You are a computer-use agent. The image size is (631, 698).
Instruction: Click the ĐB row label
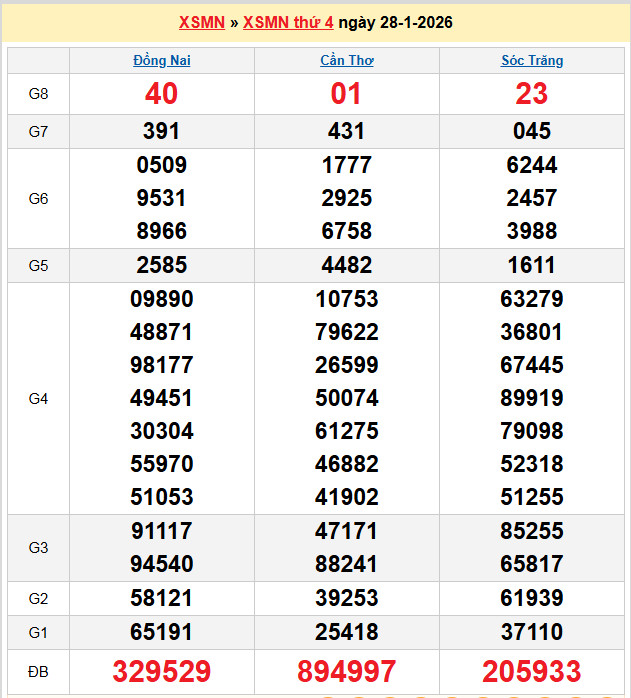38,671
